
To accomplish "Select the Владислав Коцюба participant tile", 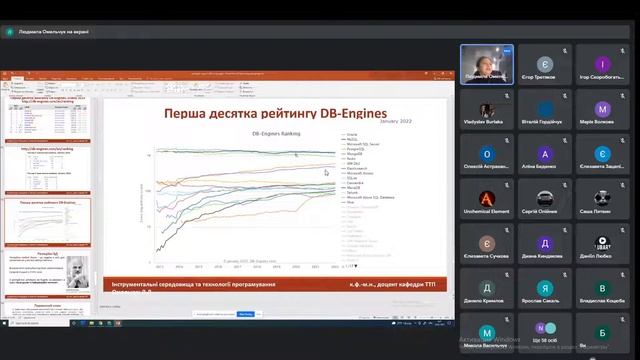I will pyautogui.click(x=602, y=289).
